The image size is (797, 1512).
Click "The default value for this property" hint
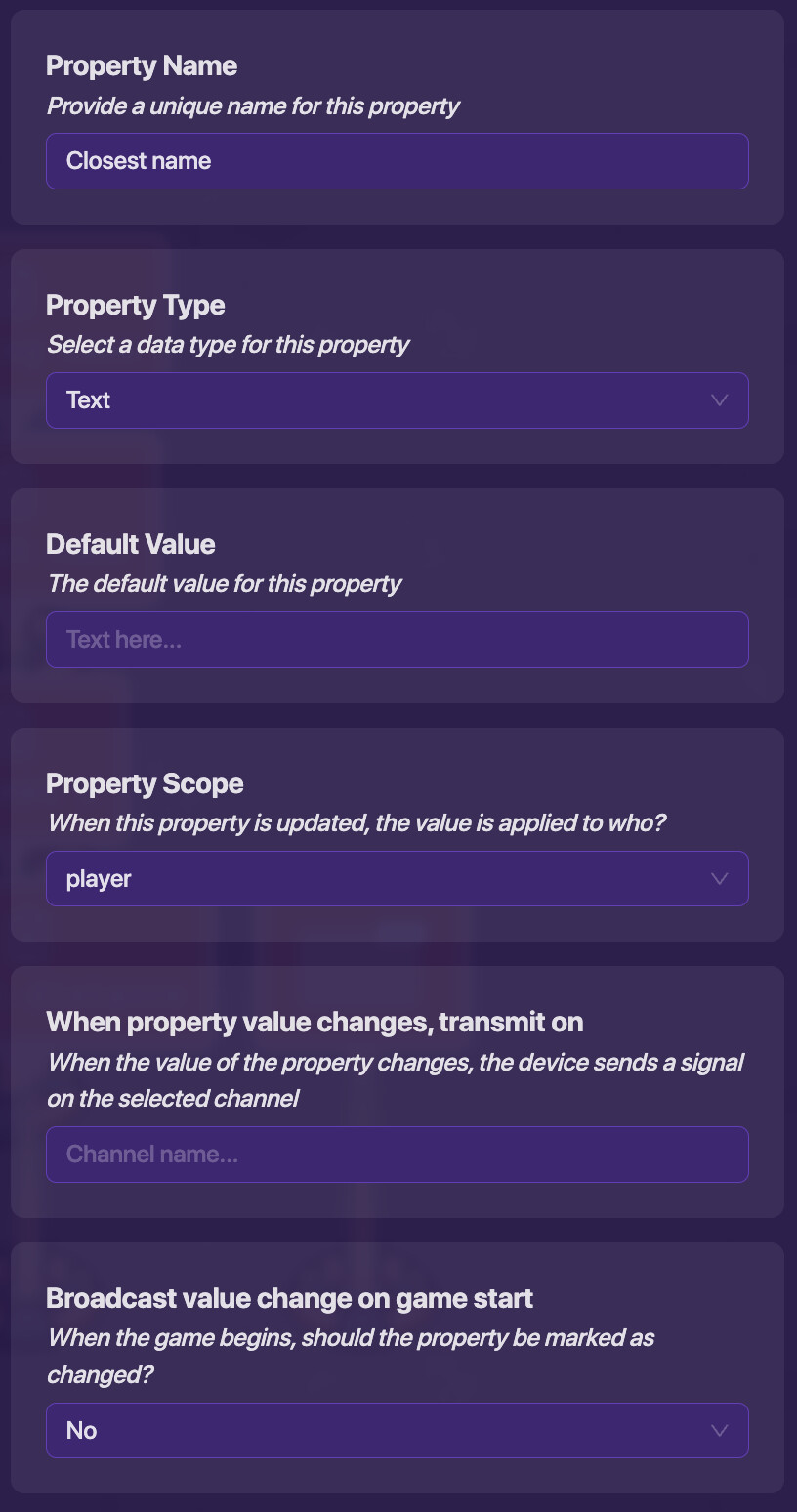pos(225,584)
